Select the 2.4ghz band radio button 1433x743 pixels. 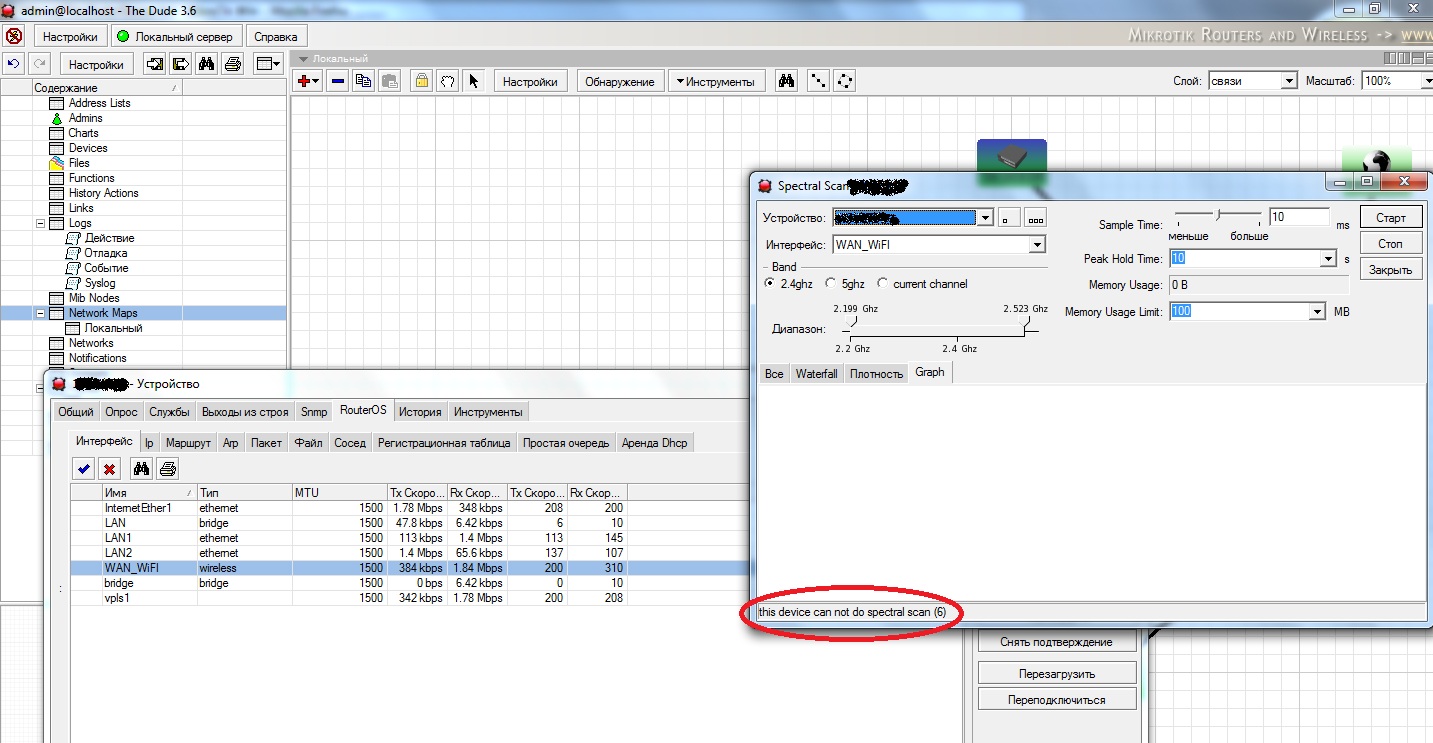769,284
